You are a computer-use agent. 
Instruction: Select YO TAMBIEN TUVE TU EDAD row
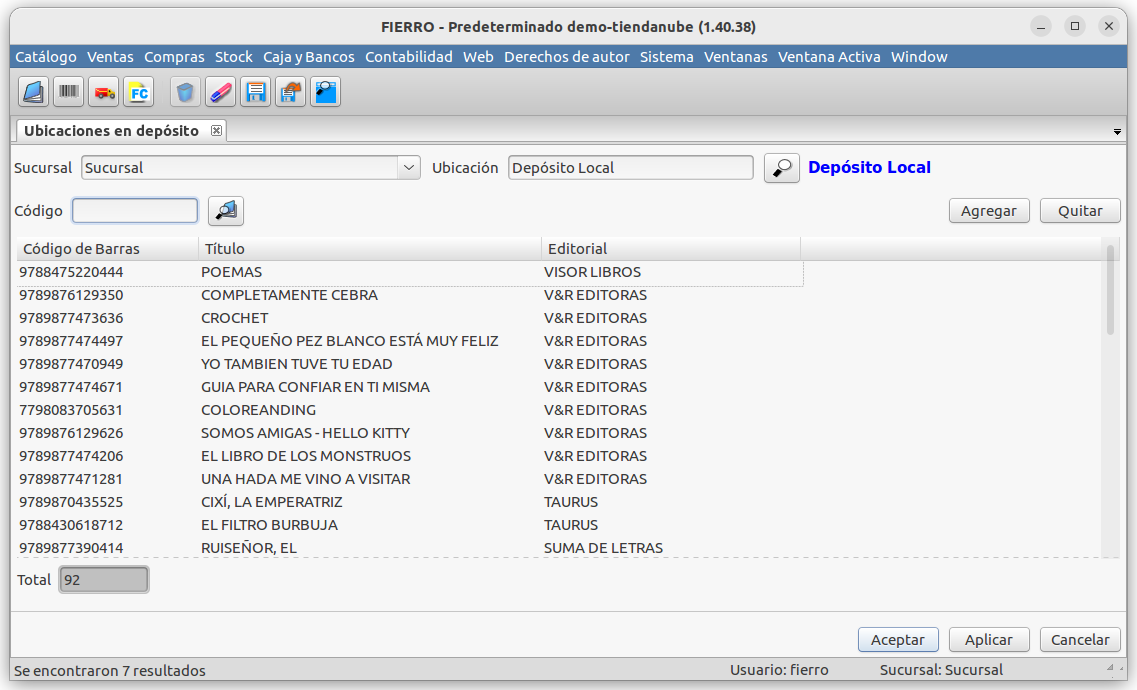tap(410, 365)
